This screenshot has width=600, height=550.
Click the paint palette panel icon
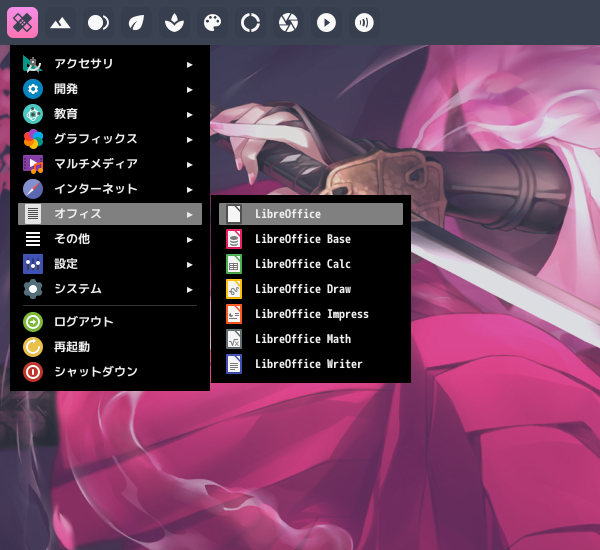(212, 23)
